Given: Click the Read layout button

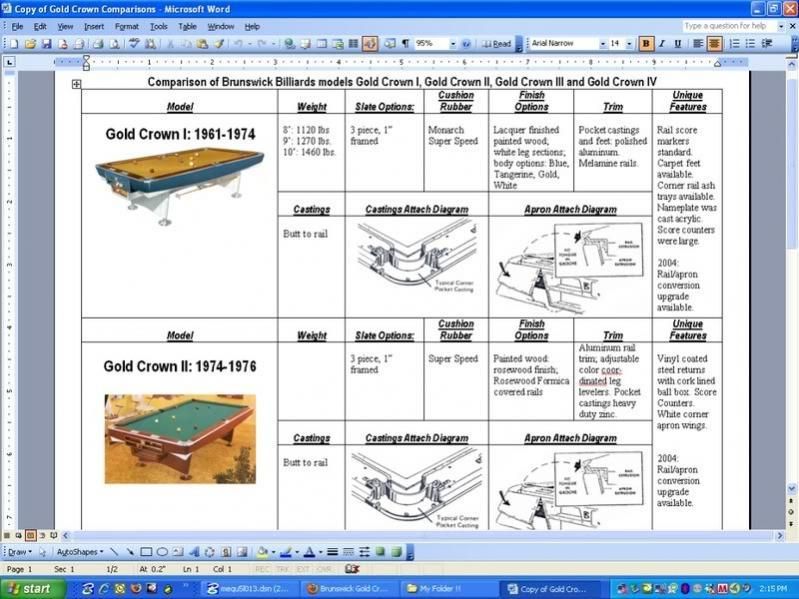Looking at the screenshot, I should coord(496,44).
